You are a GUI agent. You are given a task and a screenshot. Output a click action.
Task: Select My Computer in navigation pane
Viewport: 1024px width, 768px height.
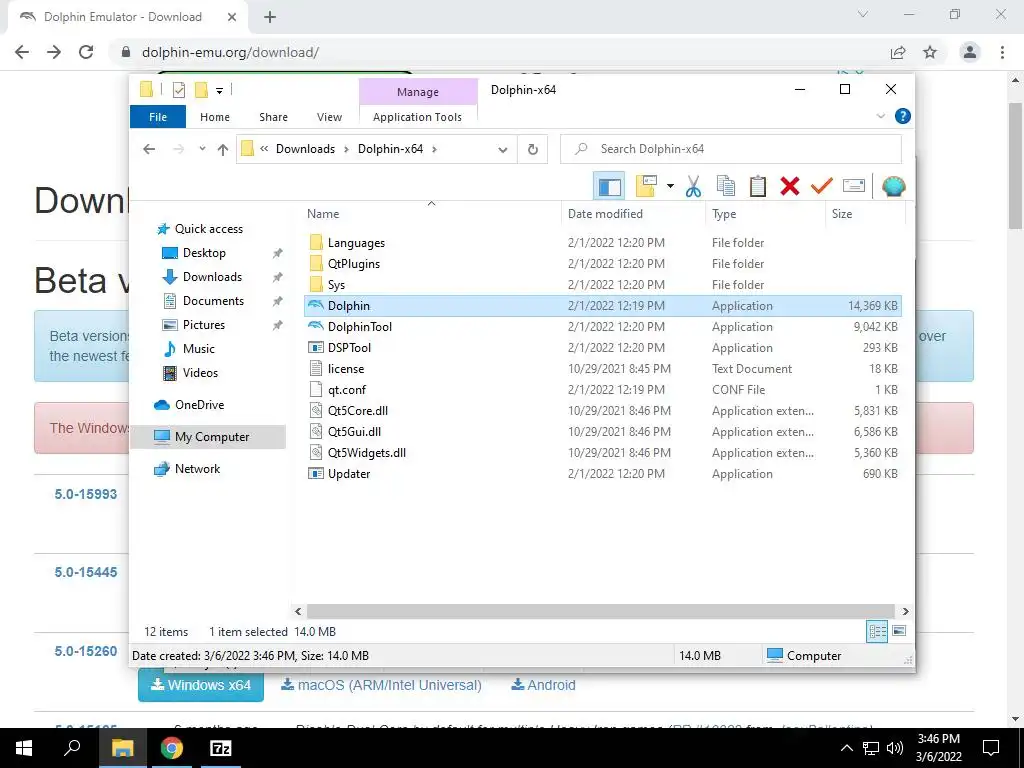(208, 437)
